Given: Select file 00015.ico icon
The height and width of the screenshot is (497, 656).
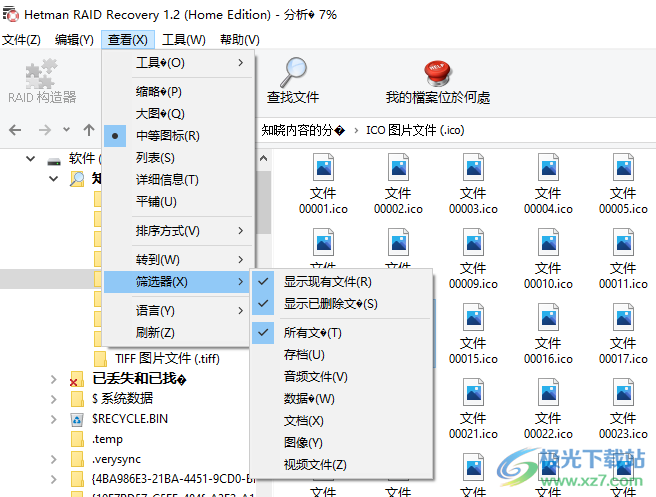Looking at the screenshot, I should click(473, 317).
